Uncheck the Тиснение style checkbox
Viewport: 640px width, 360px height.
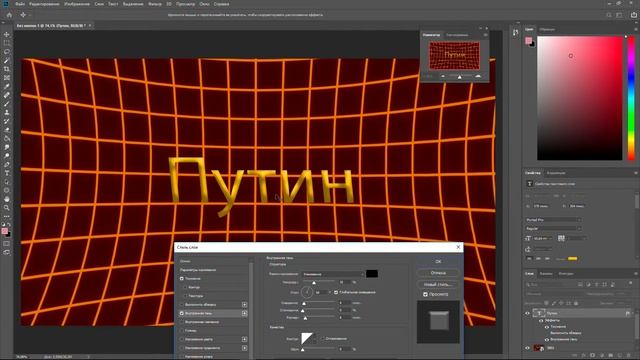[182, 278]
